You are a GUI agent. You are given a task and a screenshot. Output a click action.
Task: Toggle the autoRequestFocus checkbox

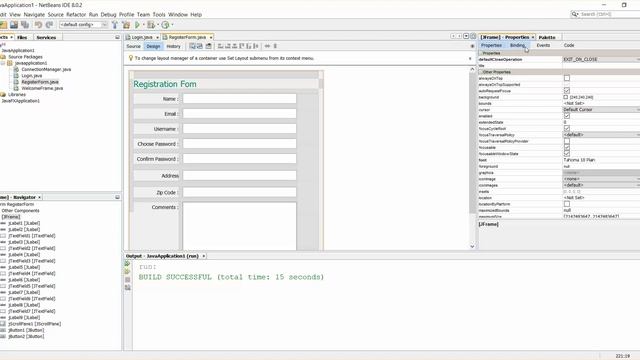pyautogui.click(x=567, y=91)
